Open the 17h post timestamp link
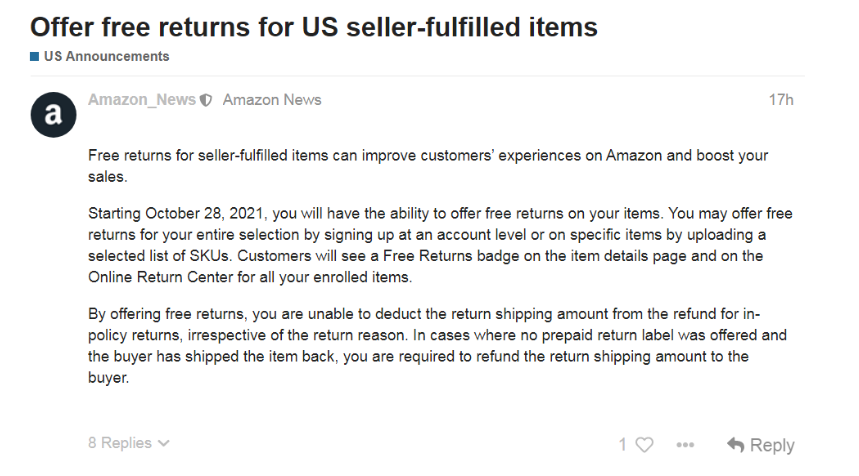 coord(781,100)
